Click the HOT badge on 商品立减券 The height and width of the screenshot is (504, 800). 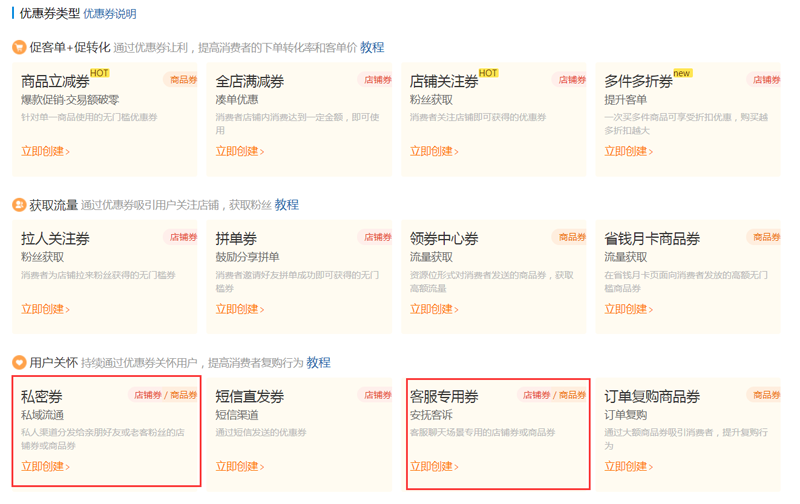tap(99, 73)
